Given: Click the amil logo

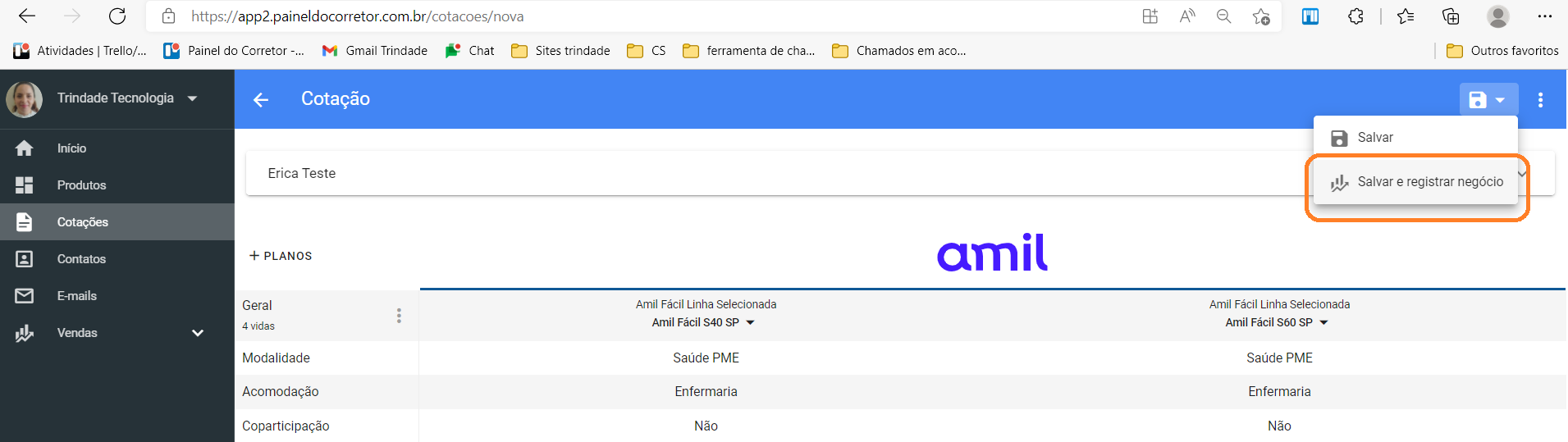Looking at the screenshot, I should (992, 252).
